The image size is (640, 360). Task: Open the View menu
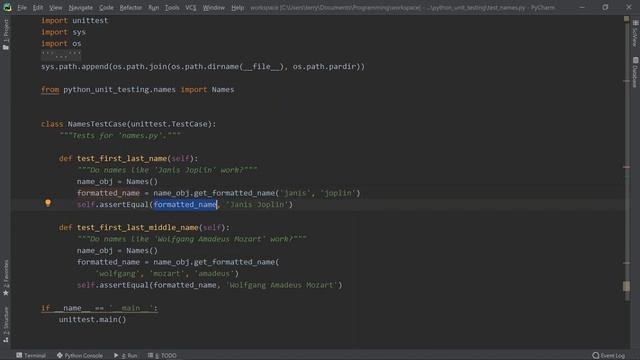pos(56,7)
